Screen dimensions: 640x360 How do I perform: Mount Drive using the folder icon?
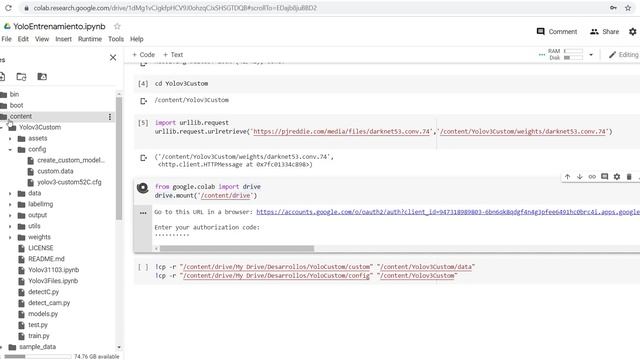pos(42,76)
